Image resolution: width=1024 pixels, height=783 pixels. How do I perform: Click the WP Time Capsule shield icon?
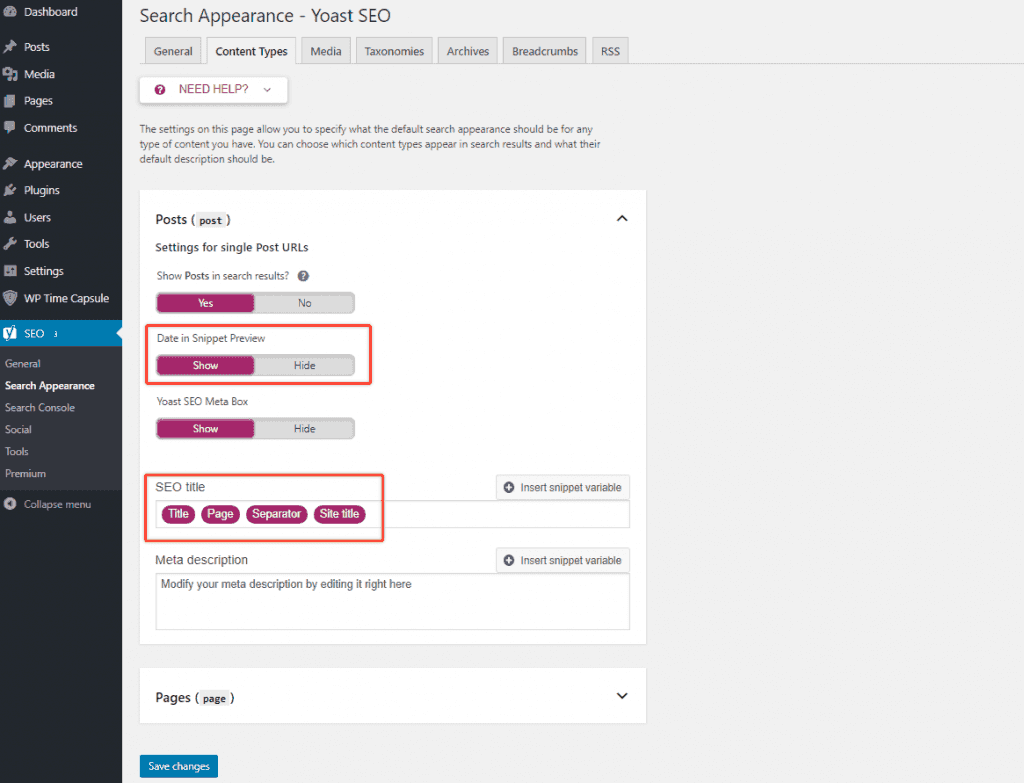tap(11, 298)
